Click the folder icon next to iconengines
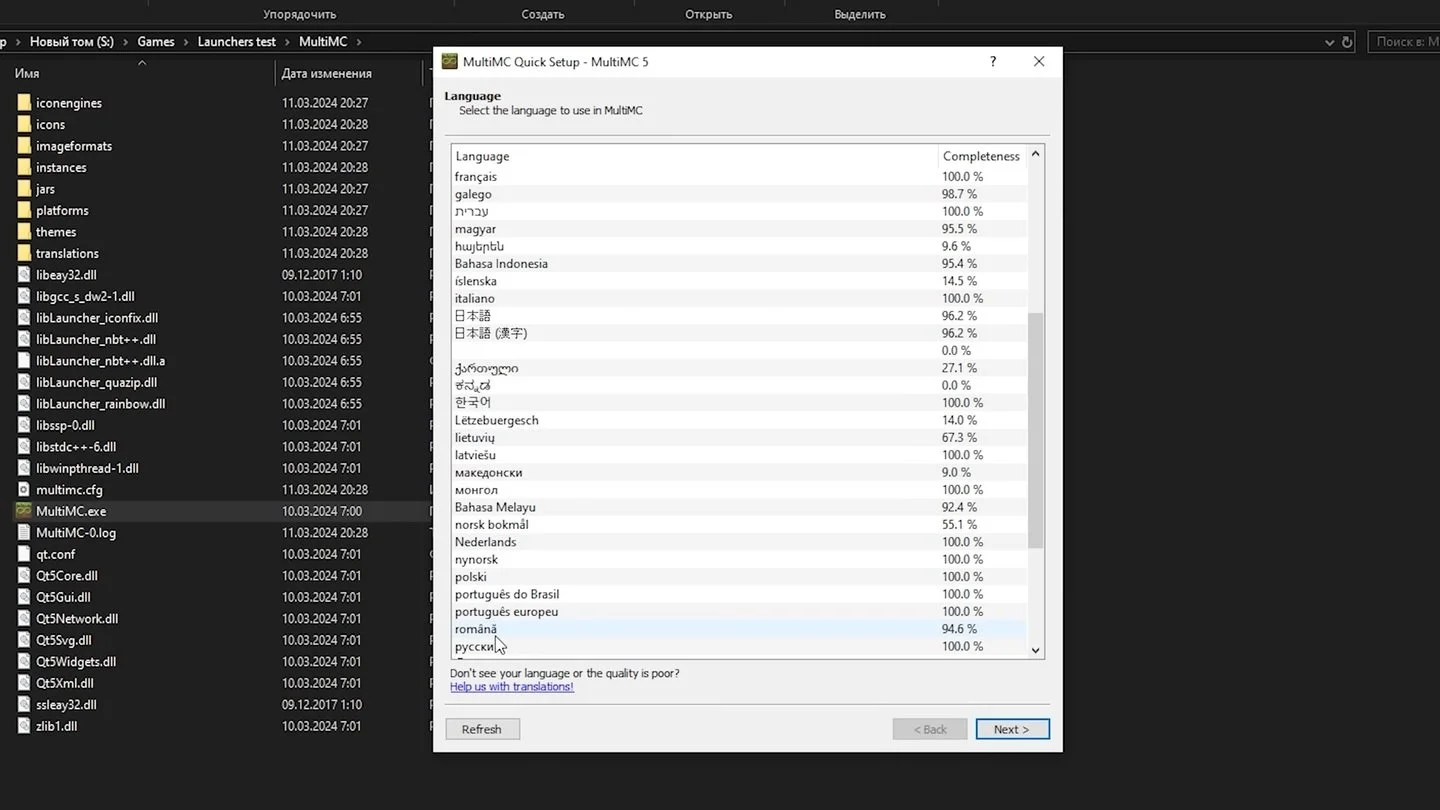Image resolution: width=1440 pixels, height=810 pixels. coord(24,103)
